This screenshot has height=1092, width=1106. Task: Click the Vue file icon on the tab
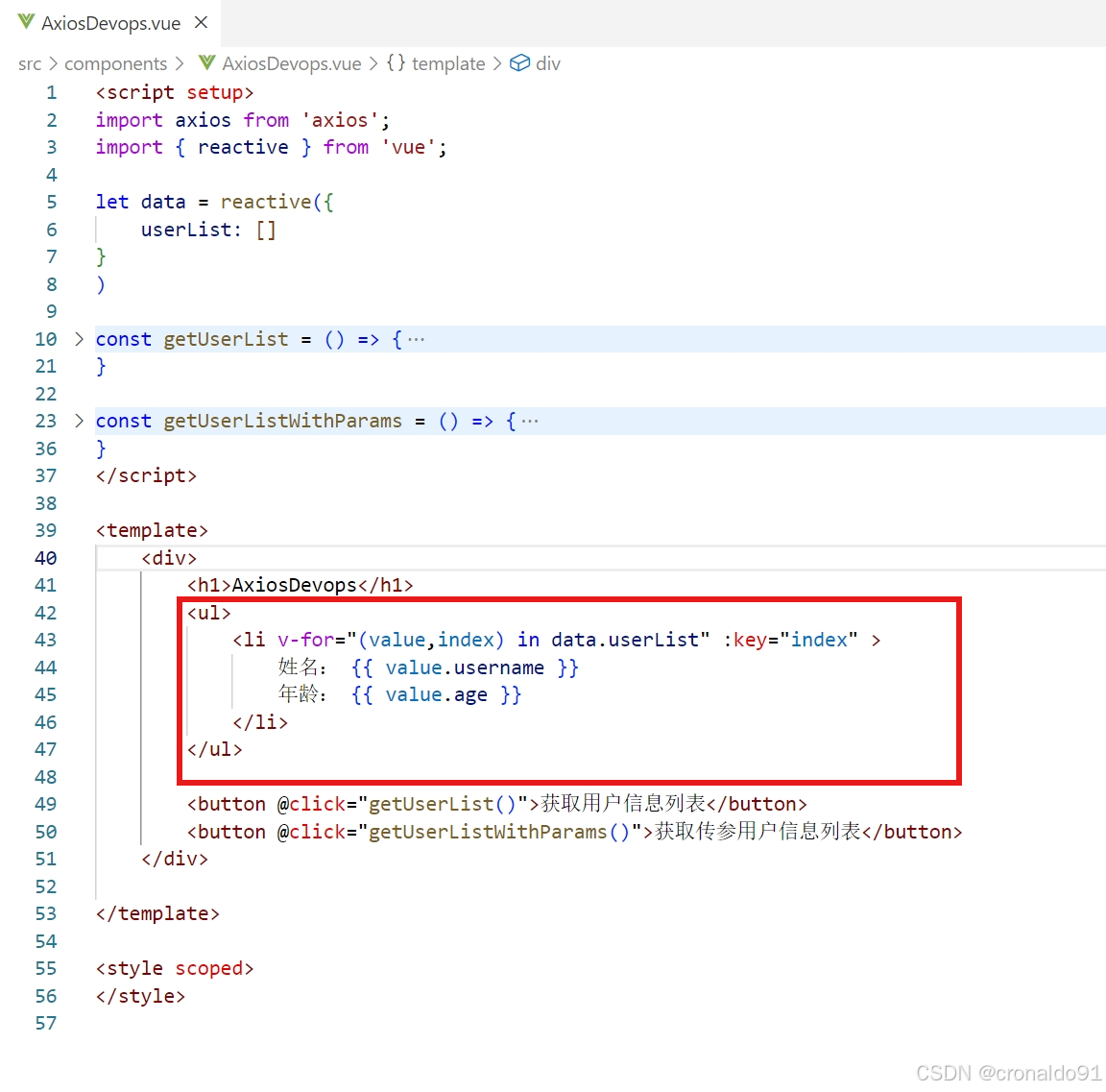coord(26,22)
